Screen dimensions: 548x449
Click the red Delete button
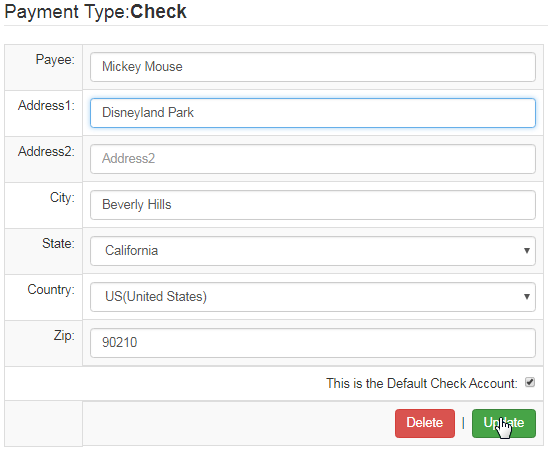tap(425, 423)
